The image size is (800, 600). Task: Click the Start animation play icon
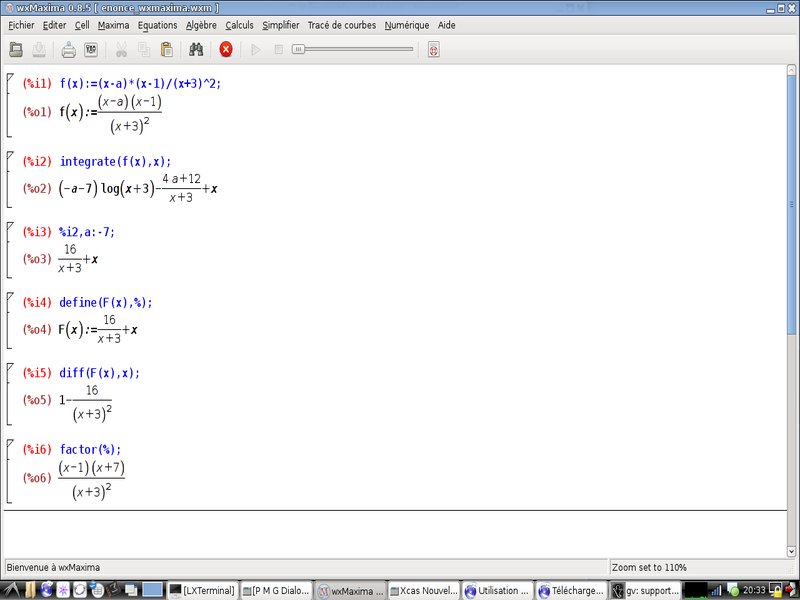point(255,49)
